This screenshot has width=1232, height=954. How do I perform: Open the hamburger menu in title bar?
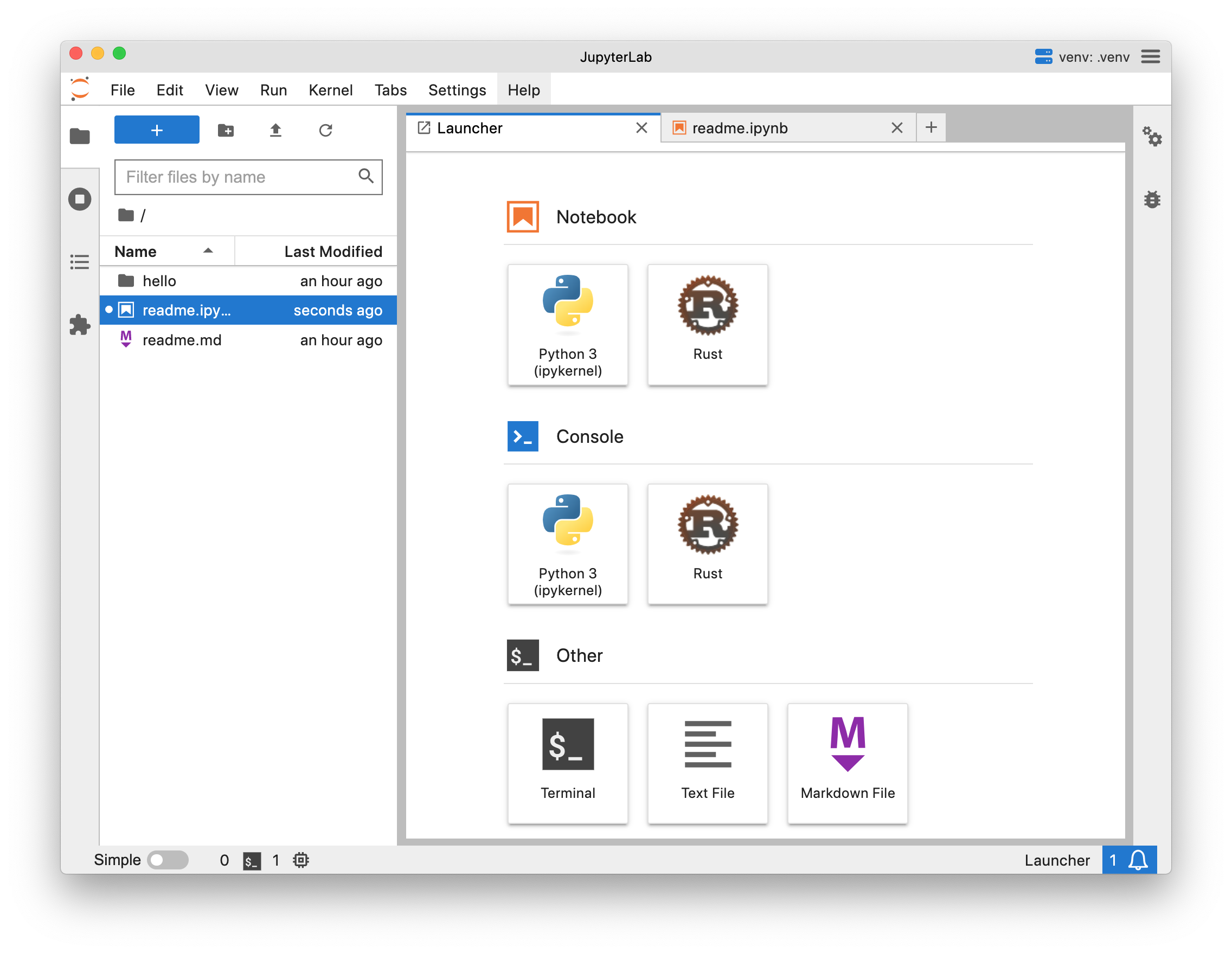[x=1150, y=57]
